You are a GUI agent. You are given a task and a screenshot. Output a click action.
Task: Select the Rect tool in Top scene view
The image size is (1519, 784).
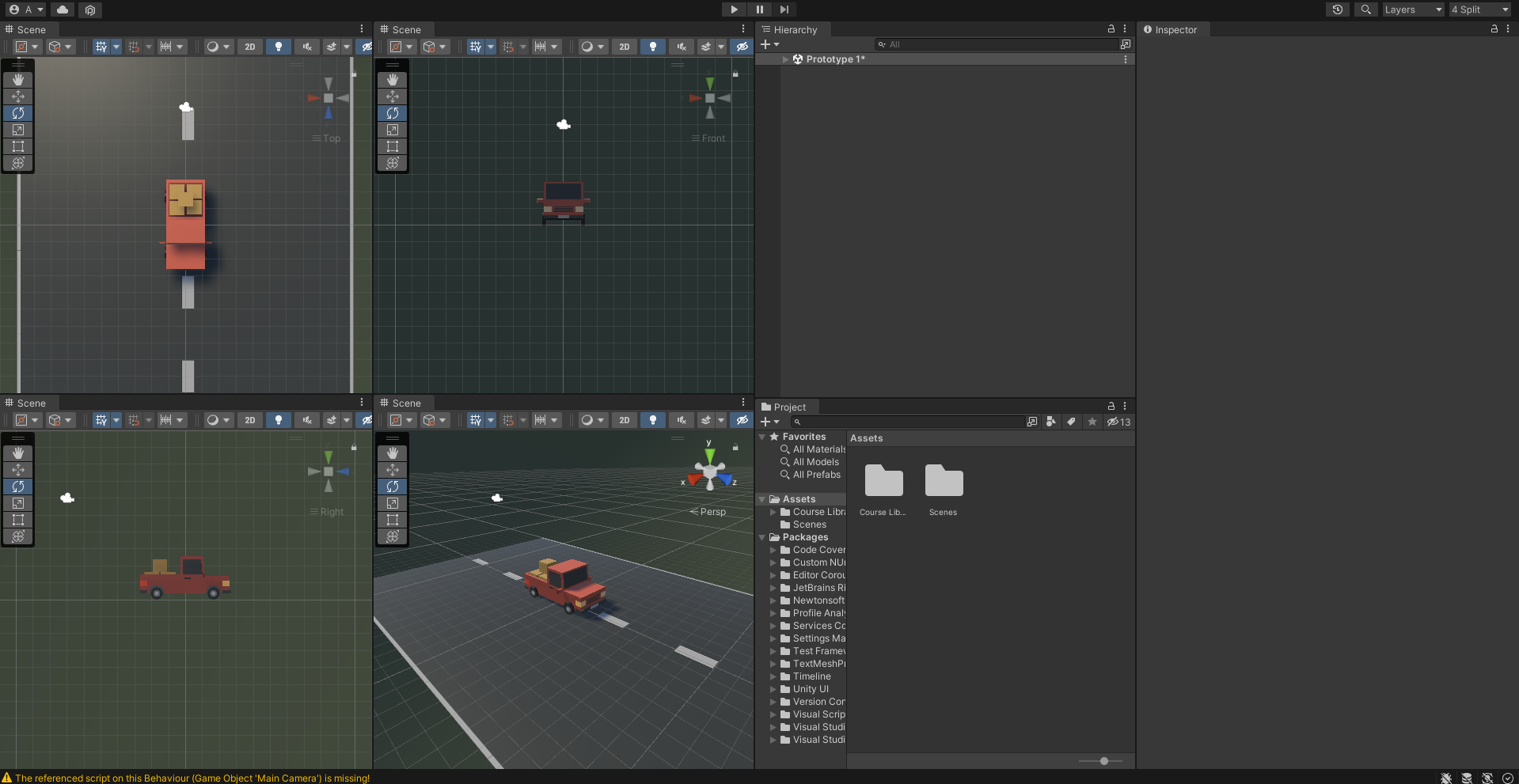pos(18,146)
